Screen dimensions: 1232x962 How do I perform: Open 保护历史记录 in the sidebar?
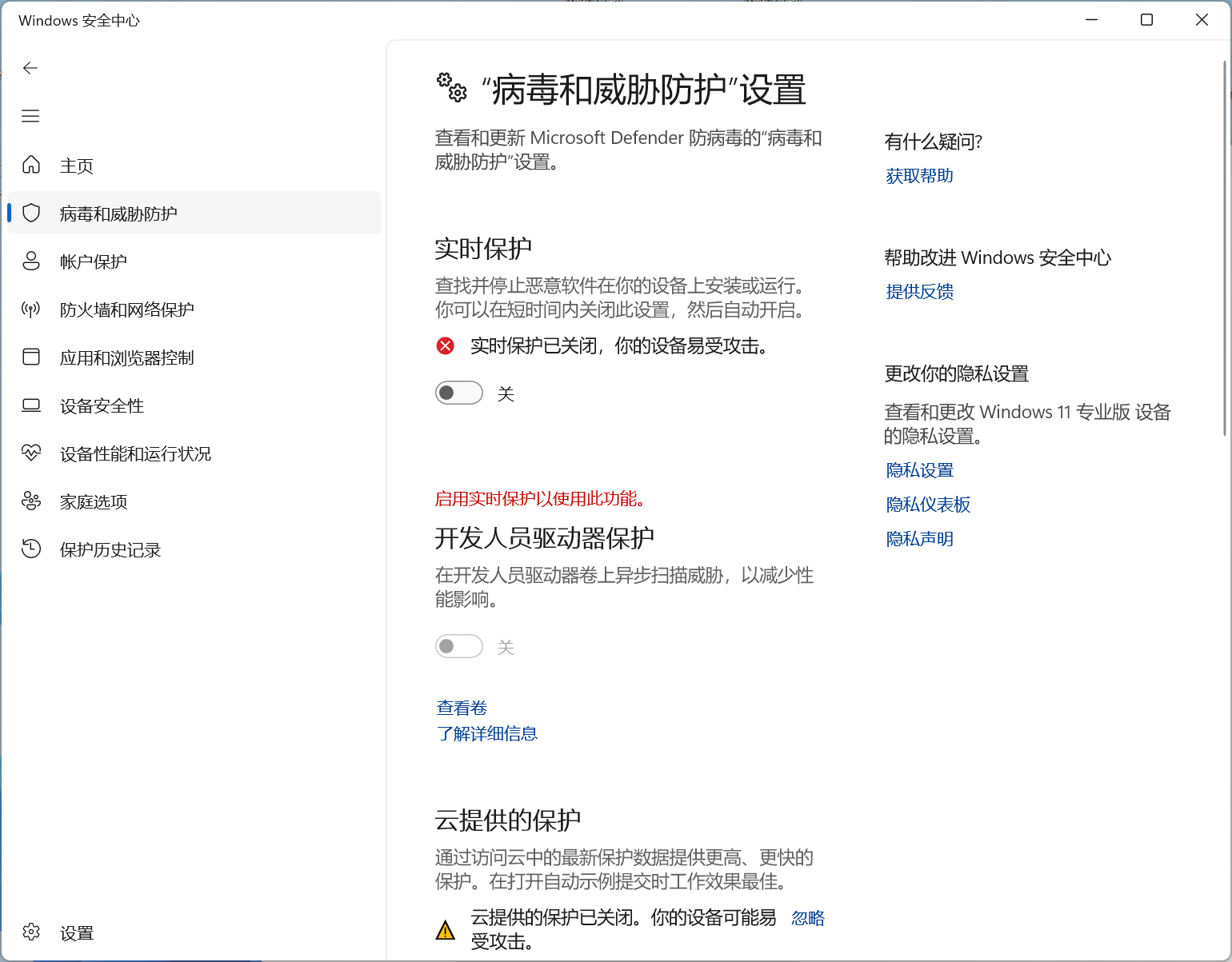point(194,549)
